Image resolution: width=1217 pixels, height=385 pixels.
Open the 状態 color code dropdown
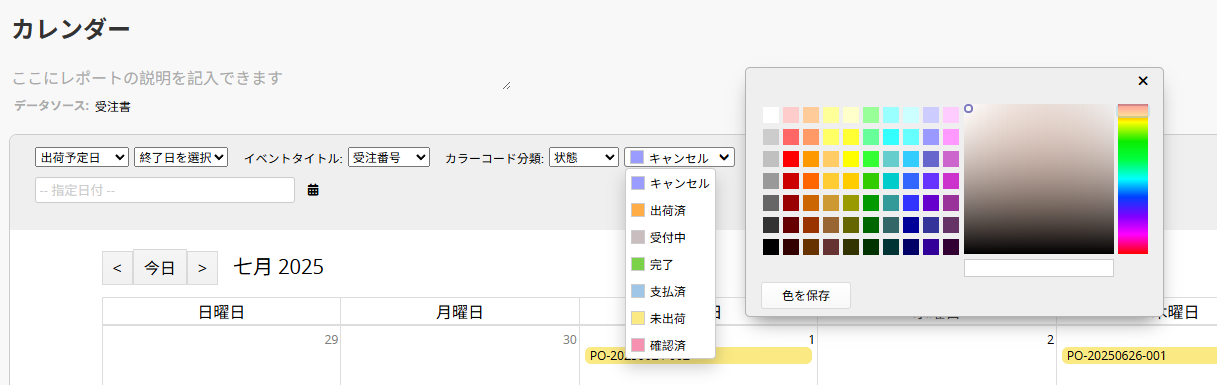click(584, 157)
